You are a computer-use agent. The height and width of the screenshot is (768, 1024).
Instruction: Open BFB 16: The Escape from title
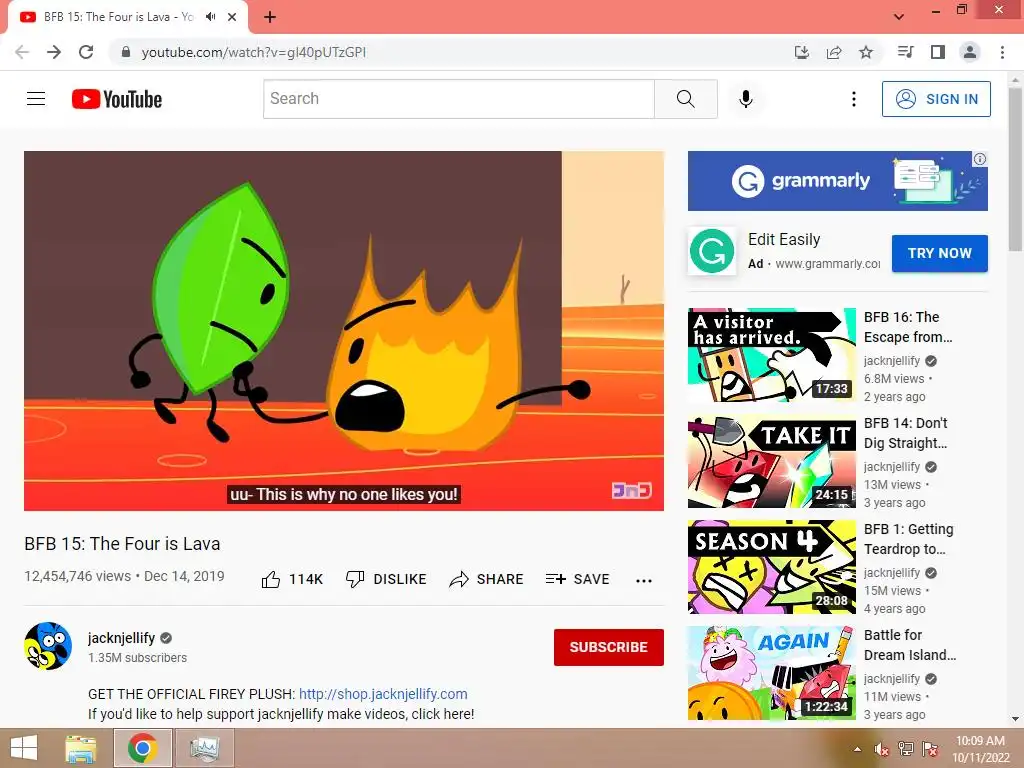908,327
